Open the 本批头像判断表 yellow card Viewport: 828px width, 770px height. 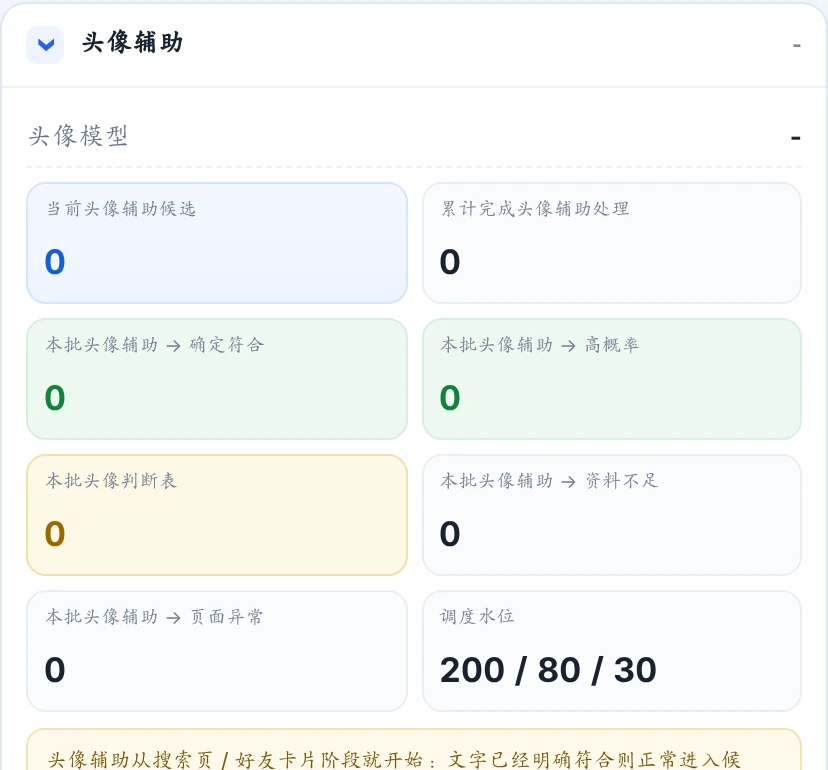tap(217, 515)
